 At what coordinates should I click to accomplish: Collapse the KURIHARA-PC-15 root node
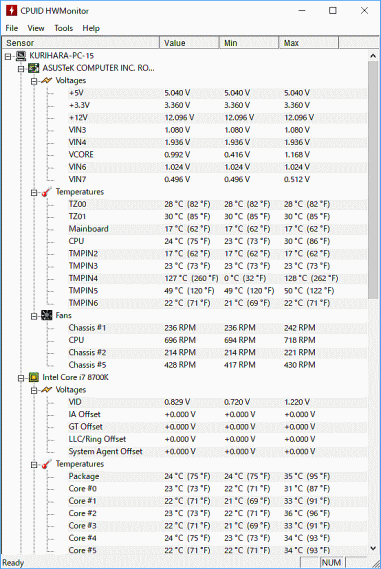[x=8, y=56]
